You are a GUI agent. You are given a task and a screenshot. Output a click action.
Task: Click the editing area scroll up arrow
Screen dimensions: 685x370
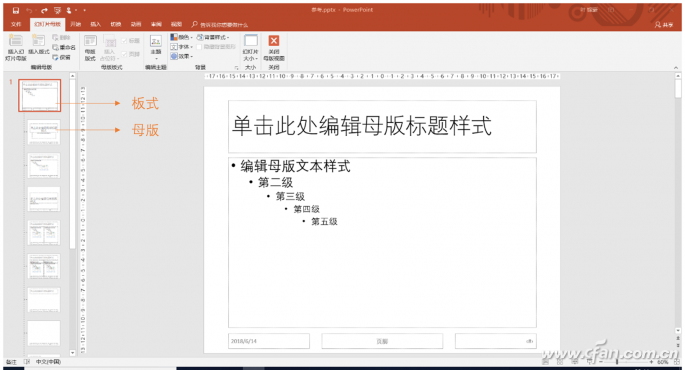[x=678, y=76]
